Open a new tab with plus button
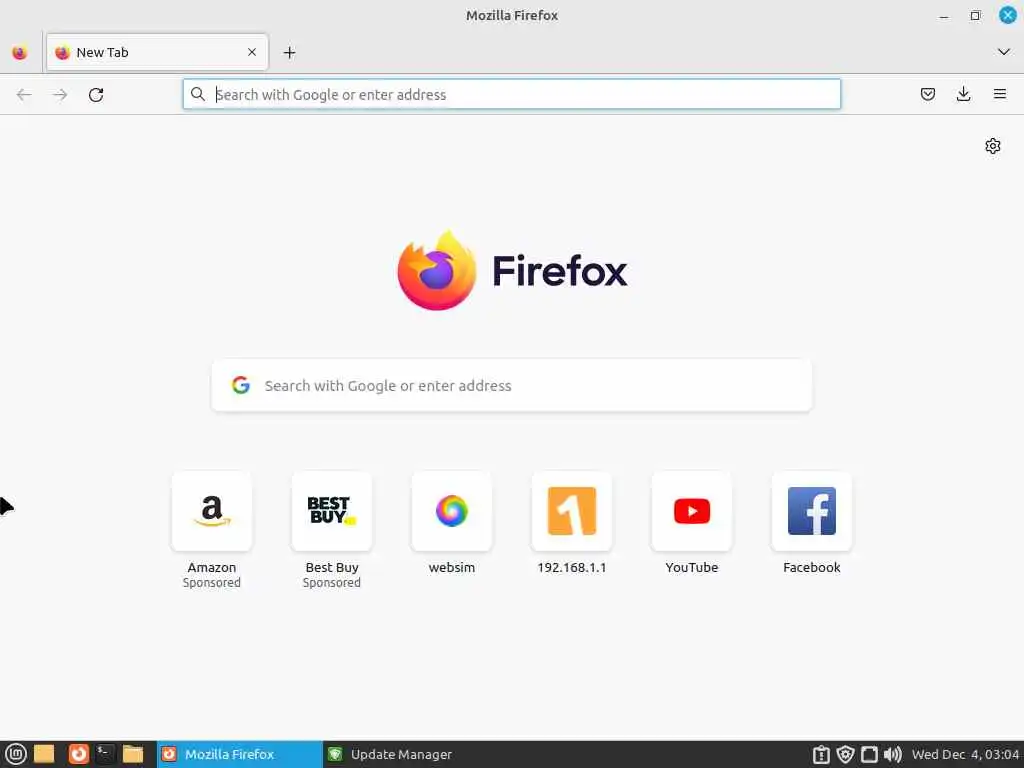This screenshot has width=1024, height=768. pos(289,52)
